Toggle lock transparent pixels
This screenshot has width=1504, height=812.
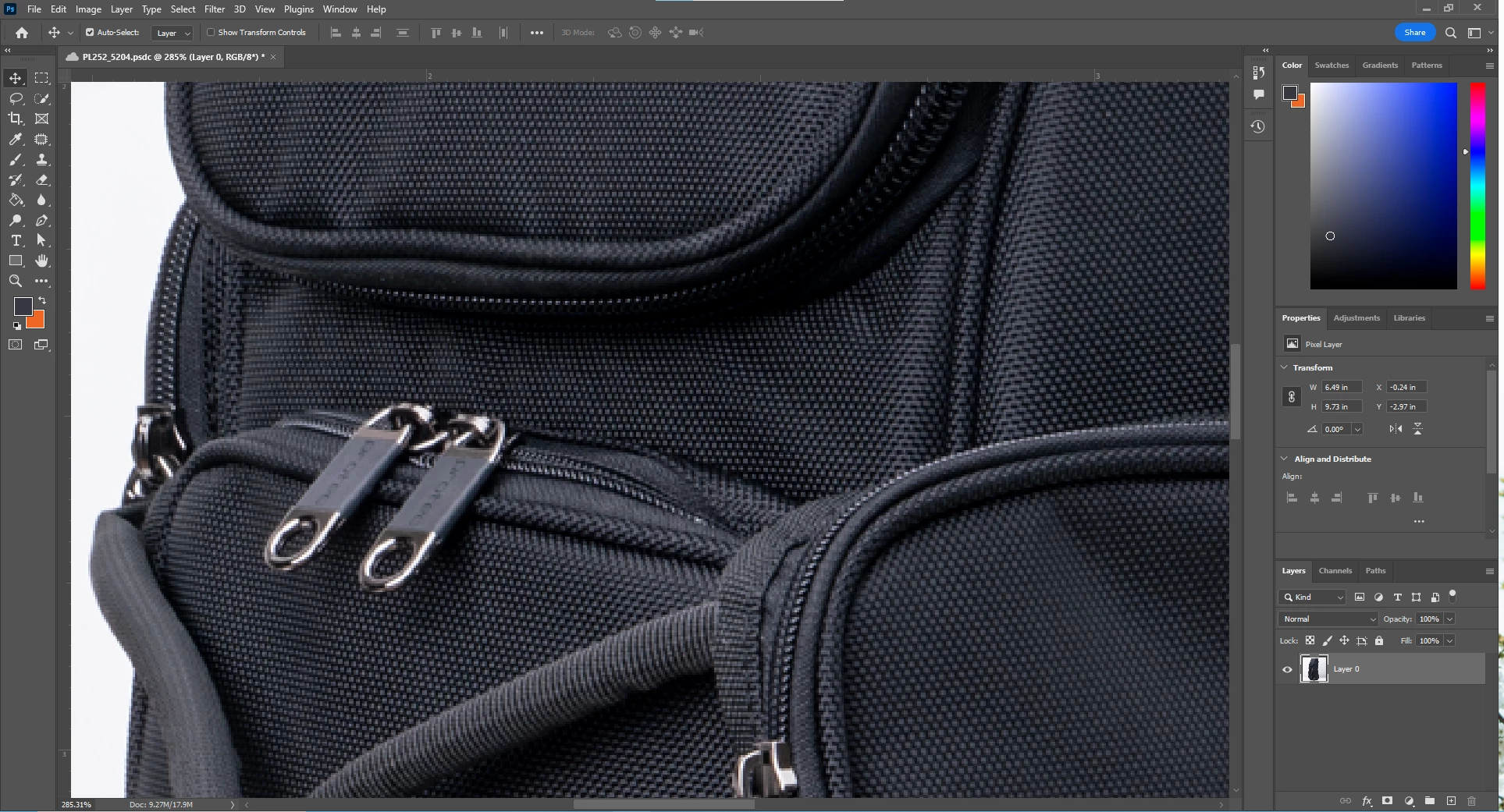click(1310, 640)
